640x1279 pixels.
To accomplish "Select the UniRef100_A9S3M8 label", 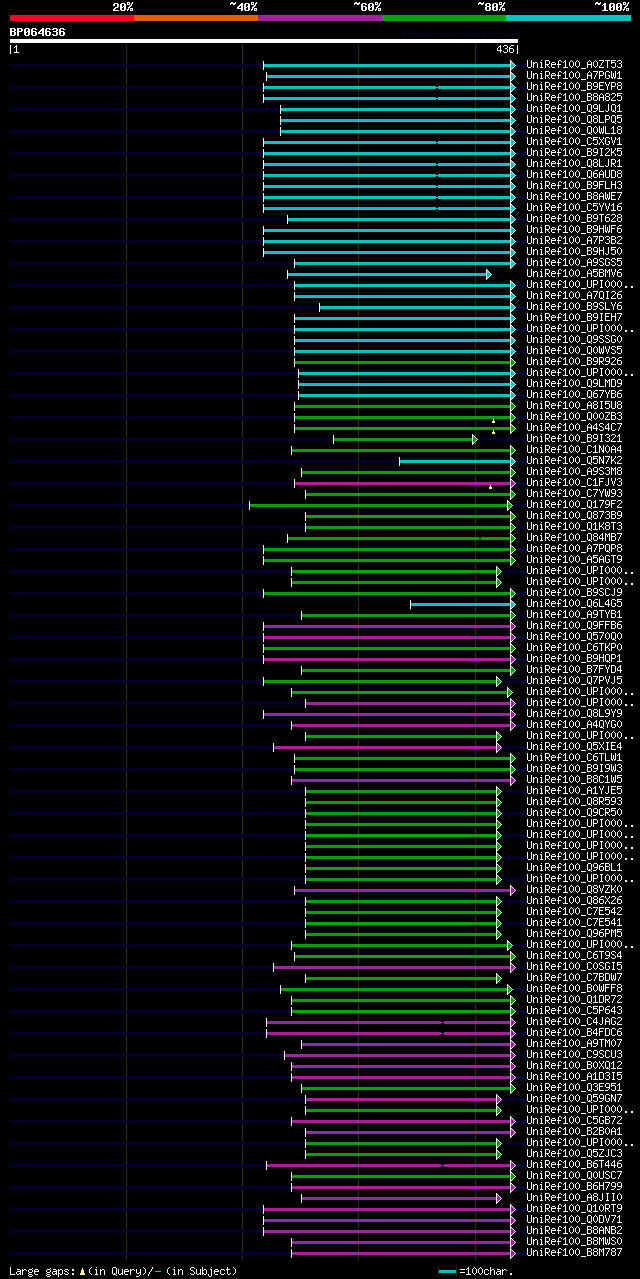I will 574,472.
